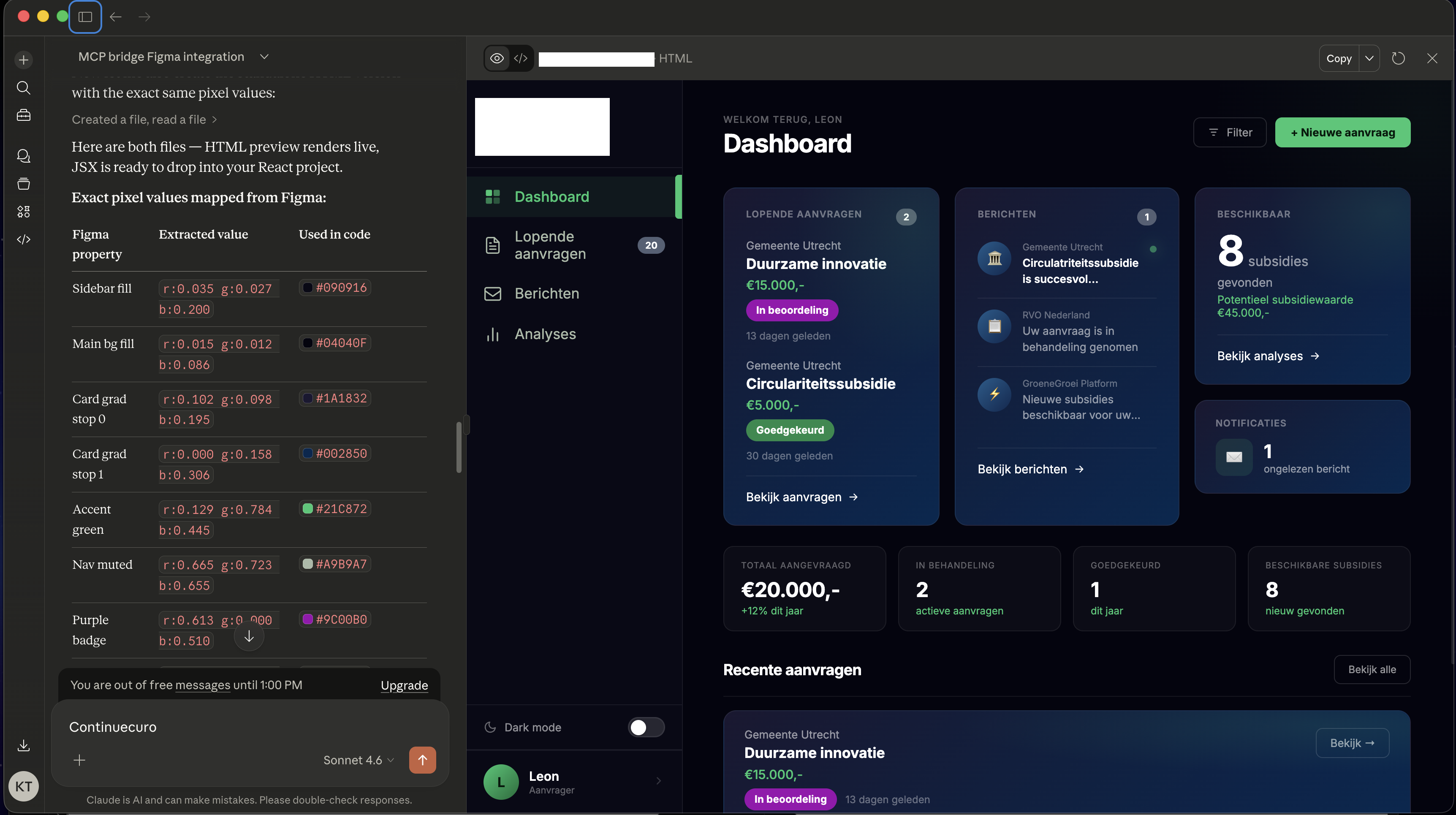The height and width of the screenshot is (815, 1456).
Task: Click the Upgrade link
Action: [404, 685]
